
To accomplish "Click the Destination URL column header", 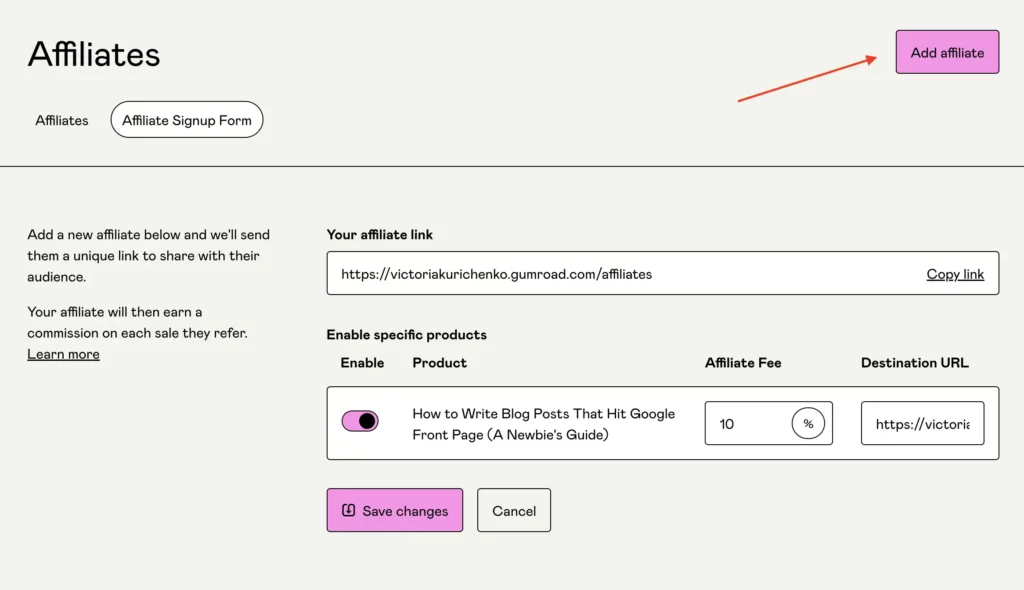I will pos(914,363).
